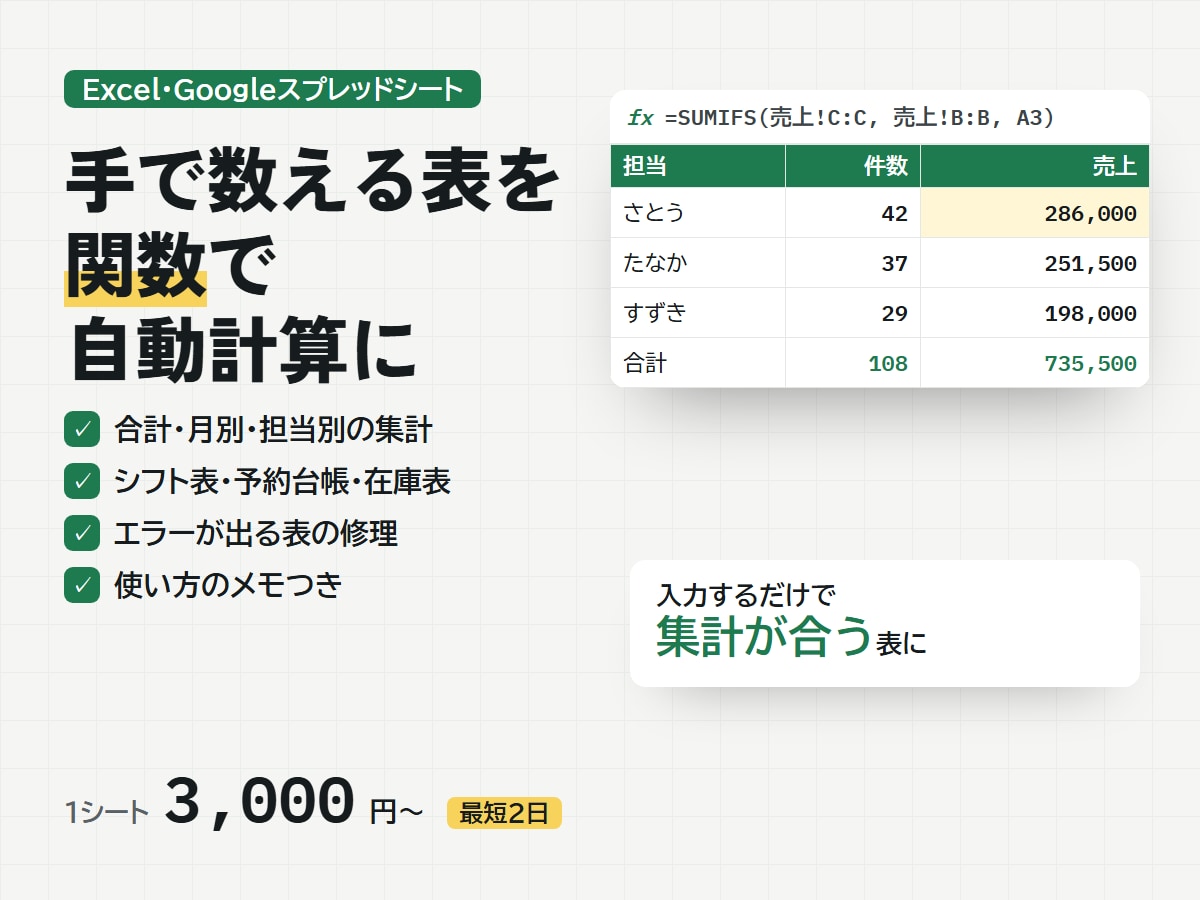
Task: Click checkmark beside 使い方のメモつき
Action: pyautogui.click(x=82, y=584)
